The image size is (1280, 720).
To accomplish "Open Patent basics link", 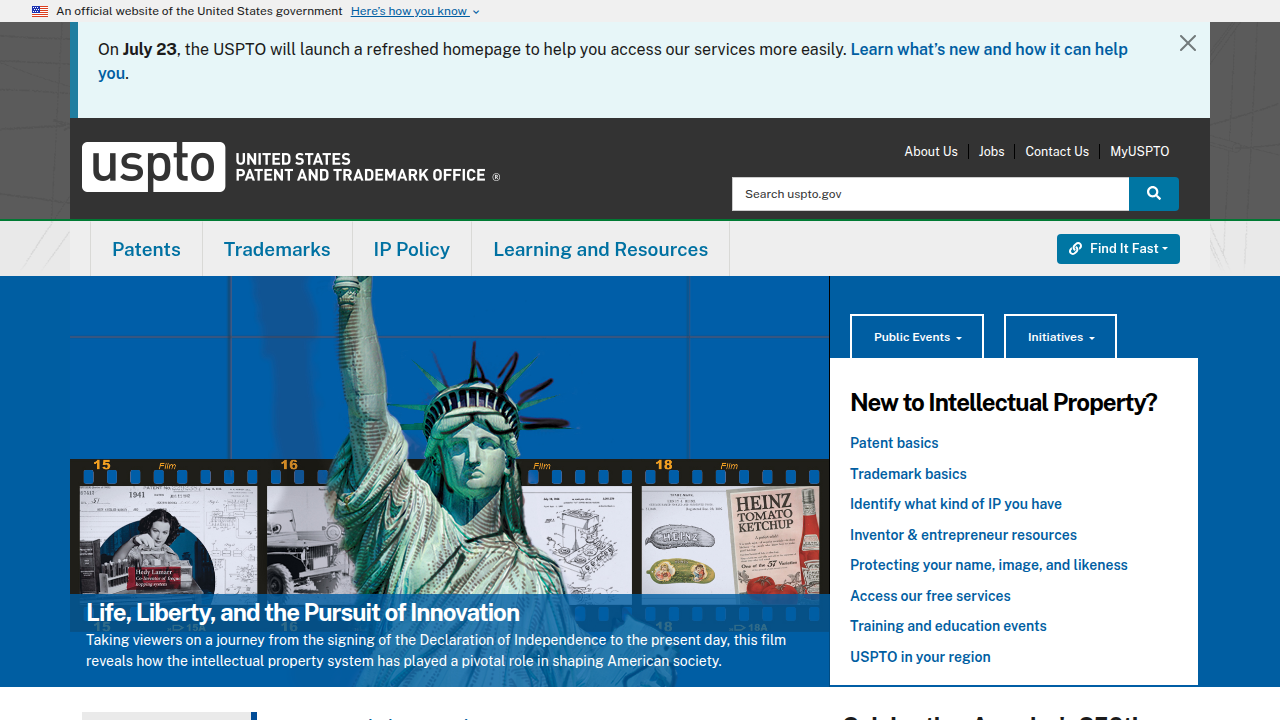I will tap(894, 443).
